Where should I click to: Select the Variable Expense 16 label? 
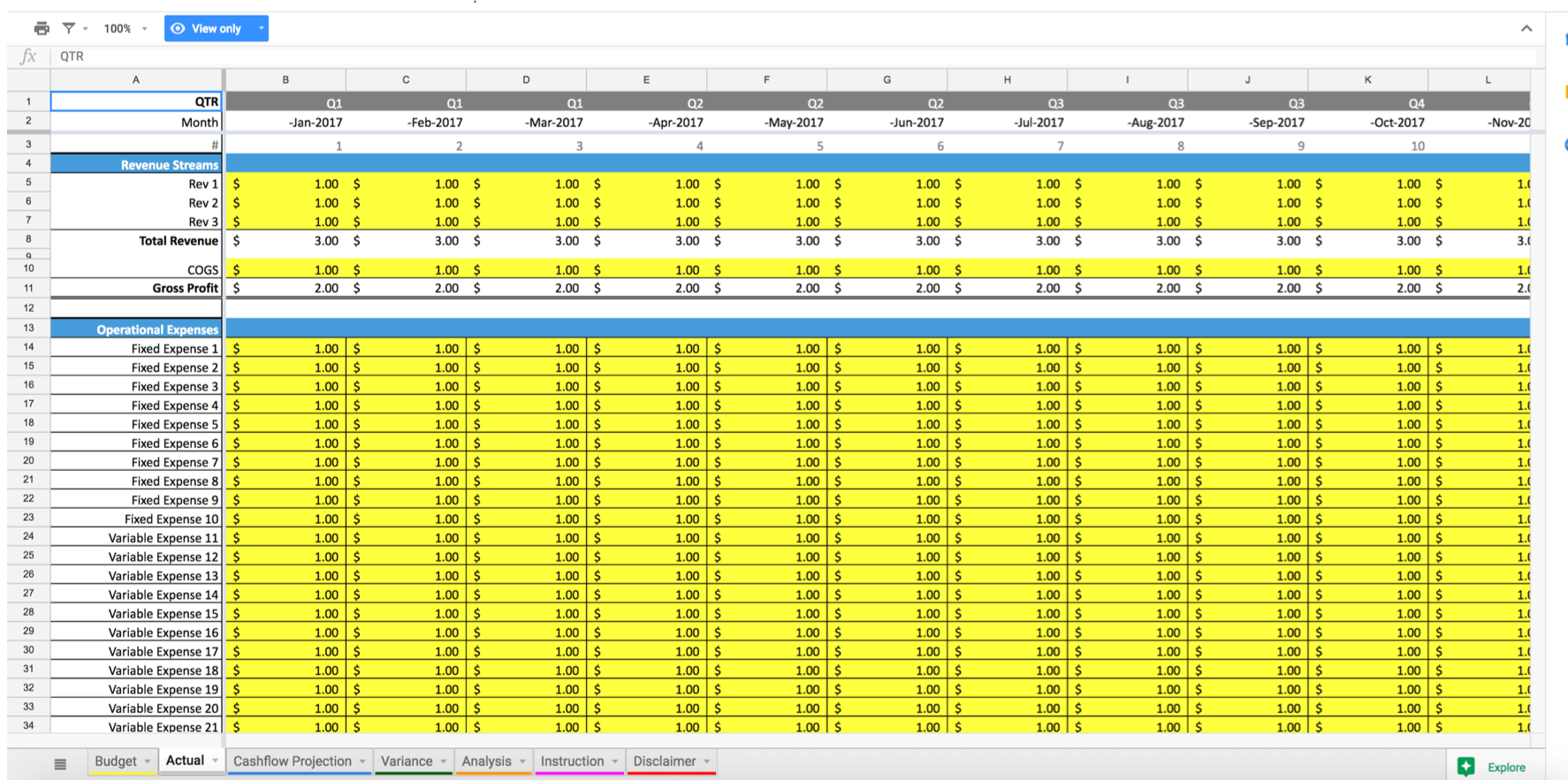[x=136, y=632]
